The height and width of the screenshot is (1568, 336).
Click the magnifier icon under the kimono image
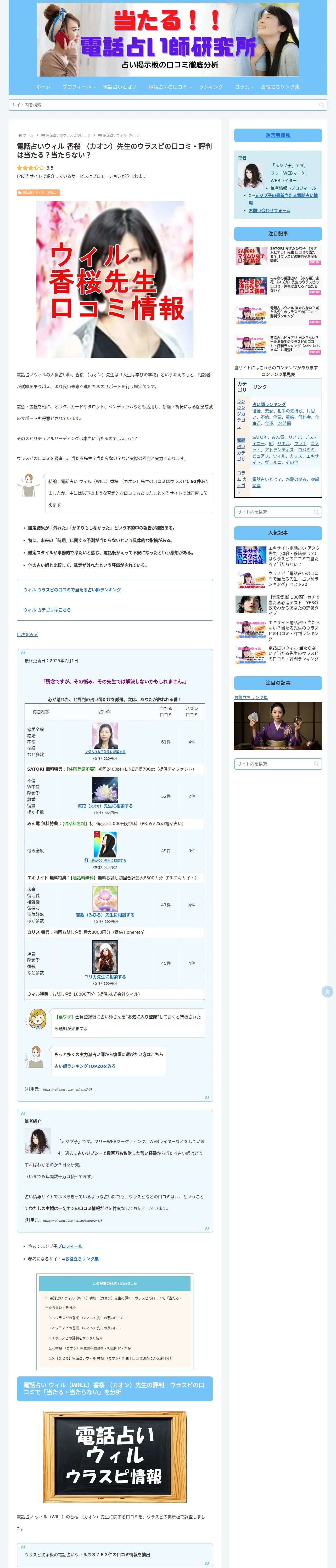click(x=316, y=763)
